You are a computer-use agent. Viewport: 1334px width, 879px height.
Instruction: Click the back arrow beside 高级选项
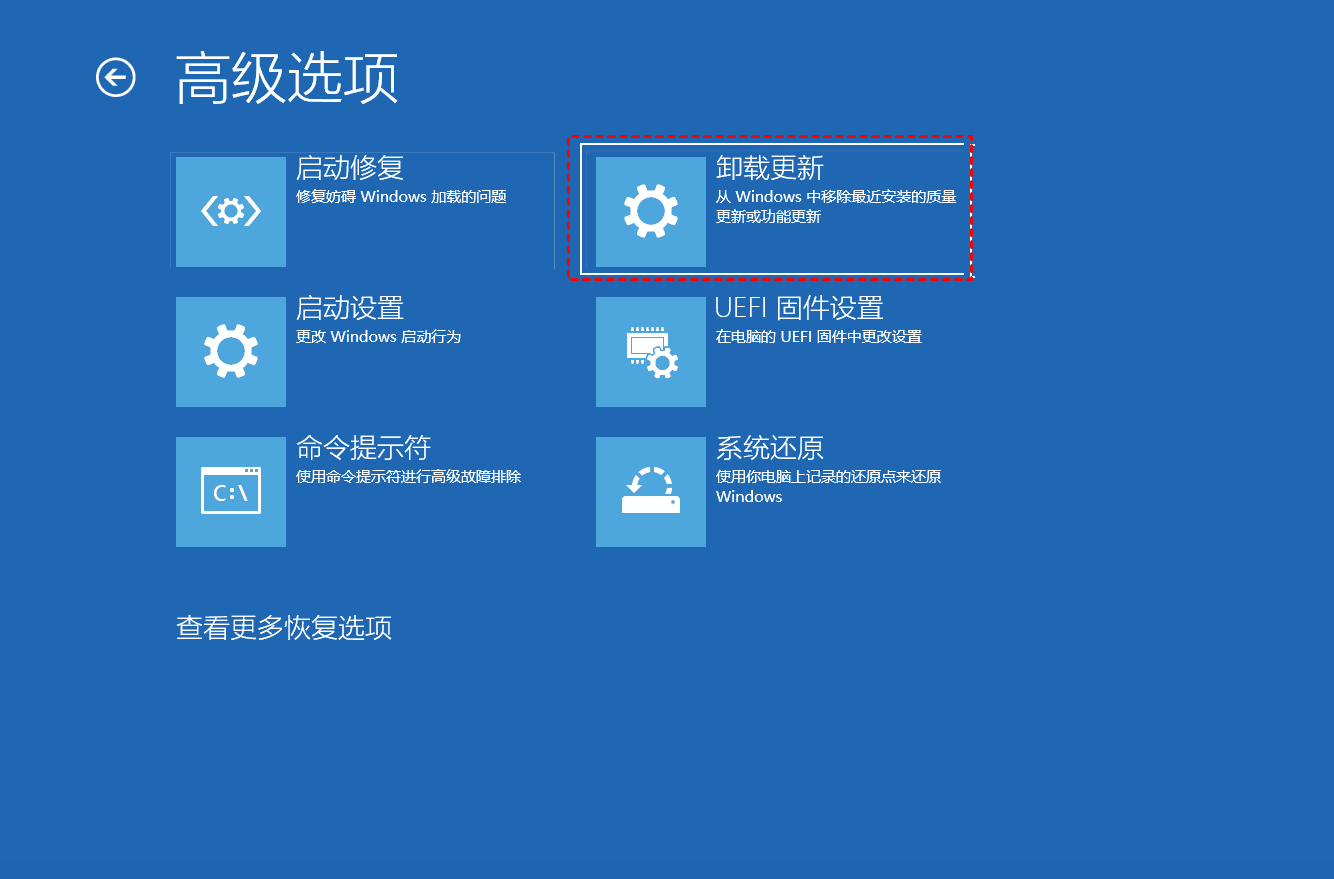[x=116, y=77]
